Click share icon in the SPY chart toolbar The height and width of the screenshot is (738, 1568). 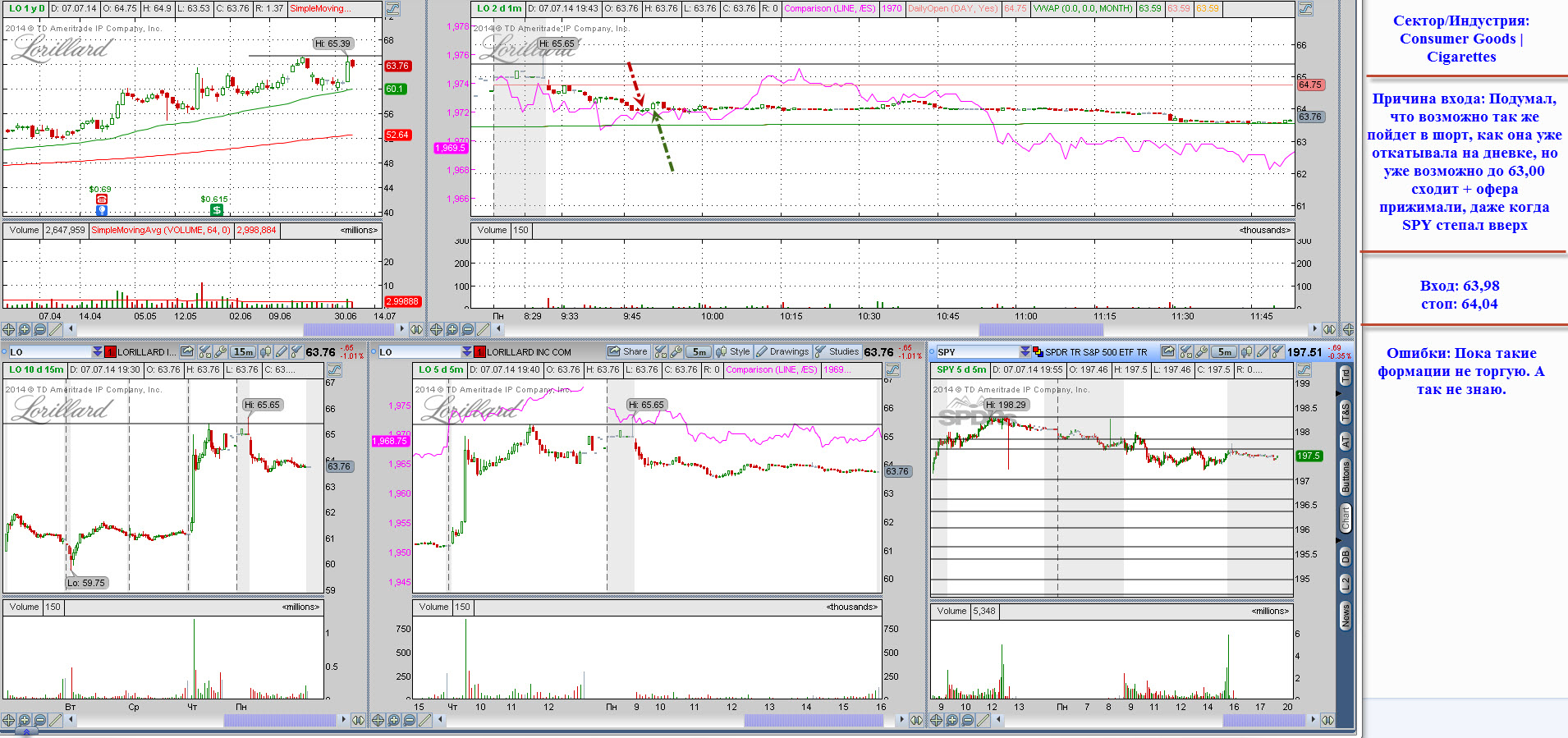click(x=1168, y=351)
